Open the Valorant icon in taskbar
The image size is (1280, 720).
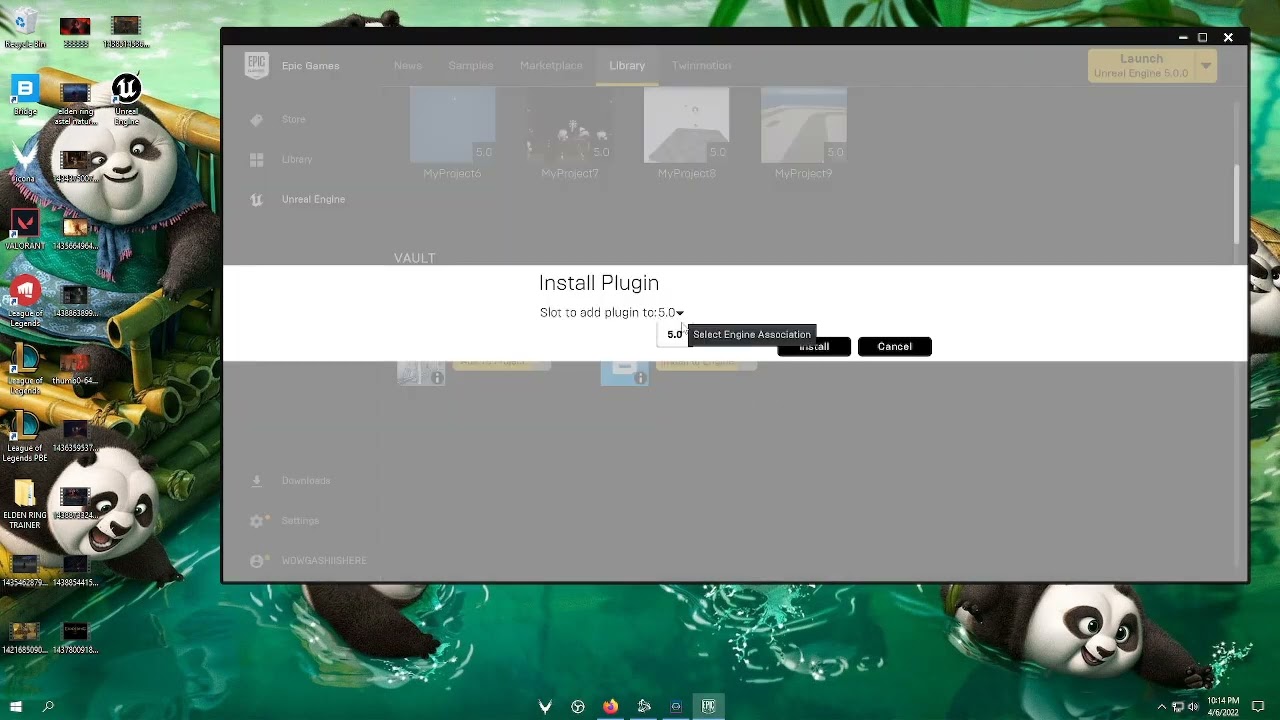[x=545, y=706]
